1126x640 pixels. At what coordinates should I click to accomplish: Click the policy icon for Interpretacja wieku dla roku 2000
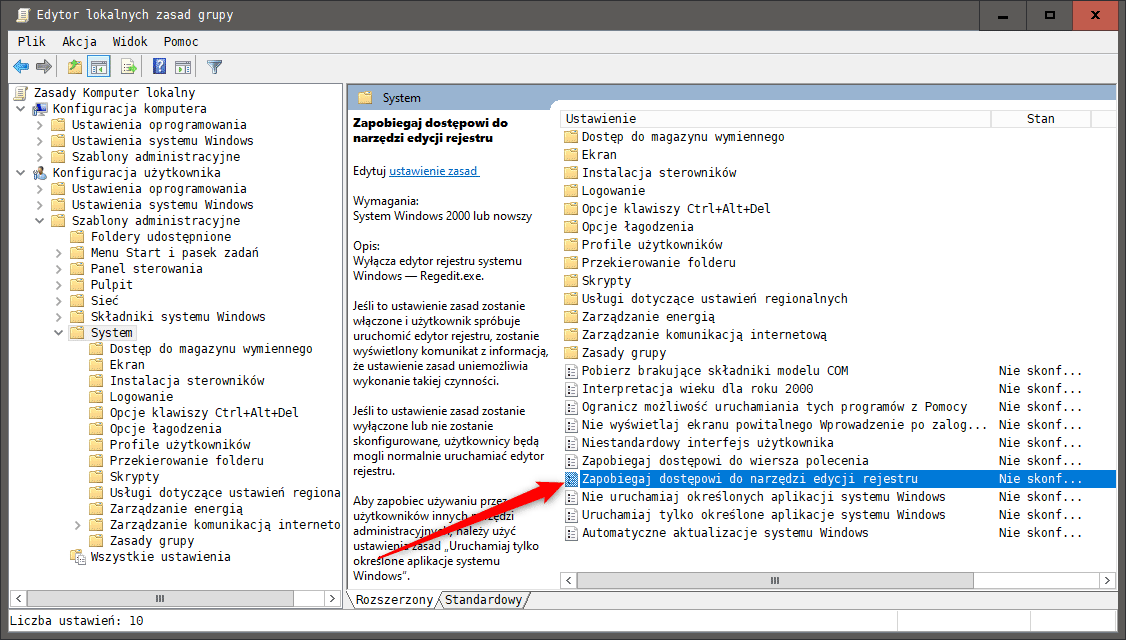click(x=571, y=389)
